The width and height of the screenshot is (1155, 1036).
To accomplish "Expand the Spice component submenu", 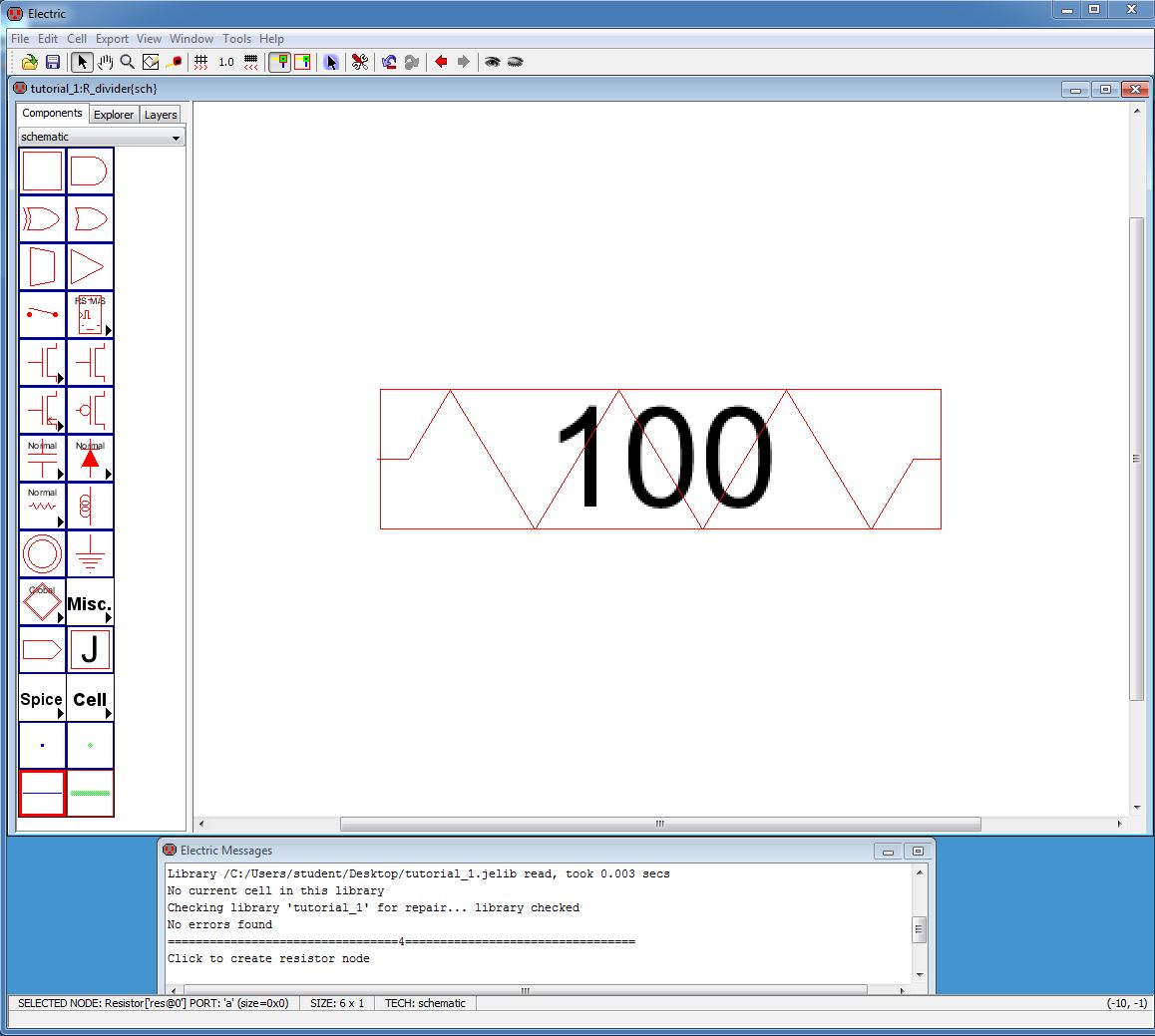I will [42, 698].
